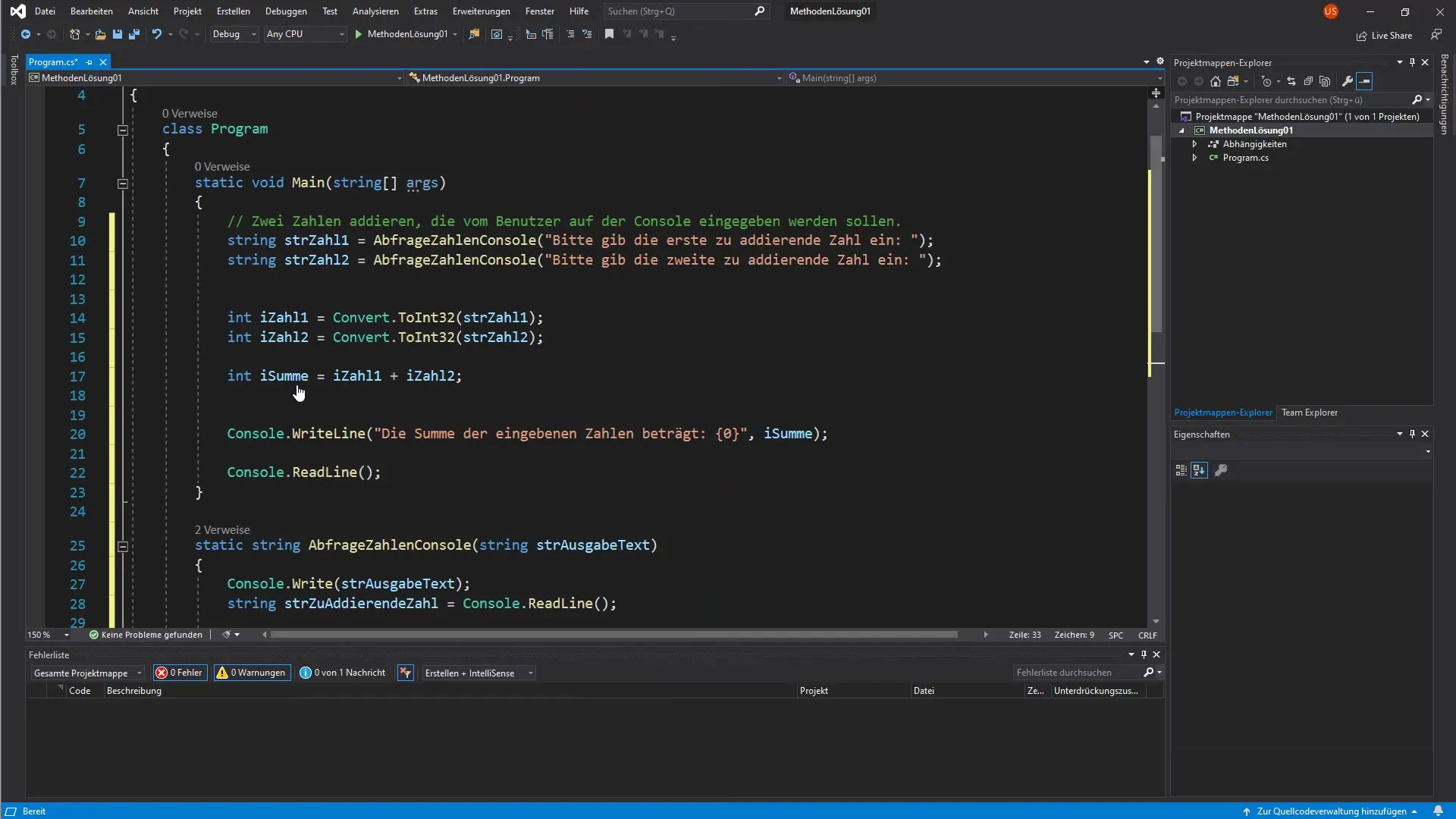Viewport: 1456px width, 819px height.
Task: Click the pending changes filter clock icon
Action: click(x=1266, y=81)
